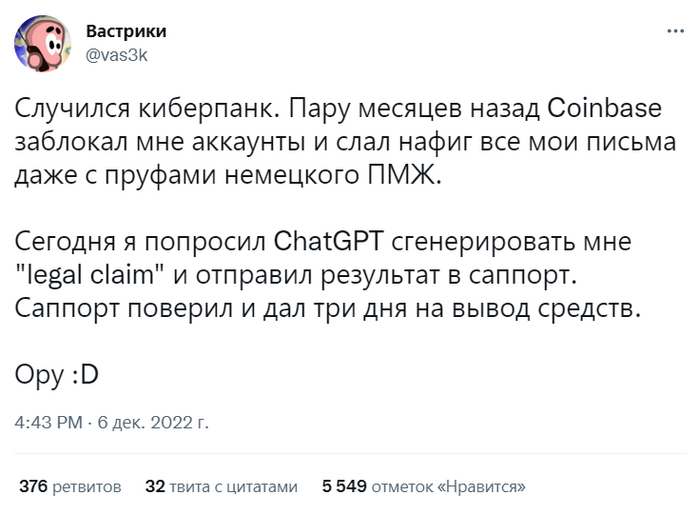This screenshot has height=515, width=700.
Task: Click the date 6 дек. 2022 г.
Action: click(152, 422)
